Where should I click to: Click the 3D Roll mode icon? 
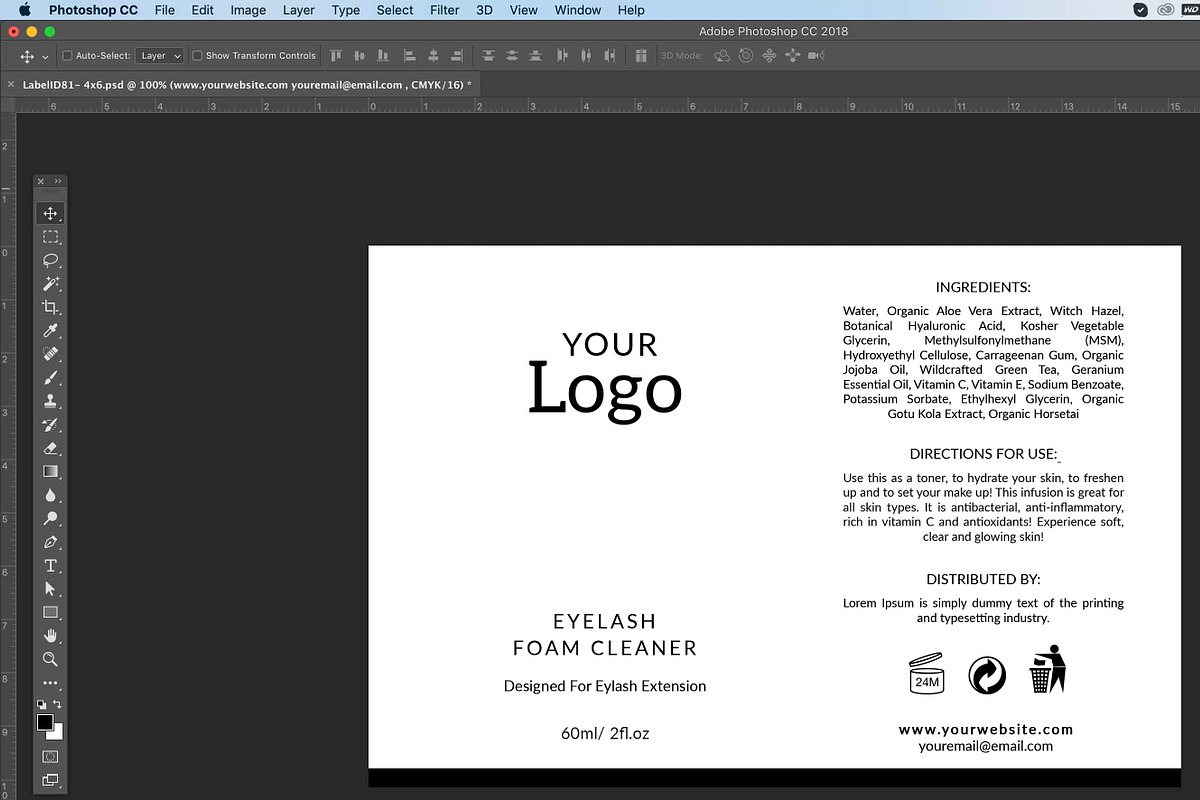tap(746, 56)
